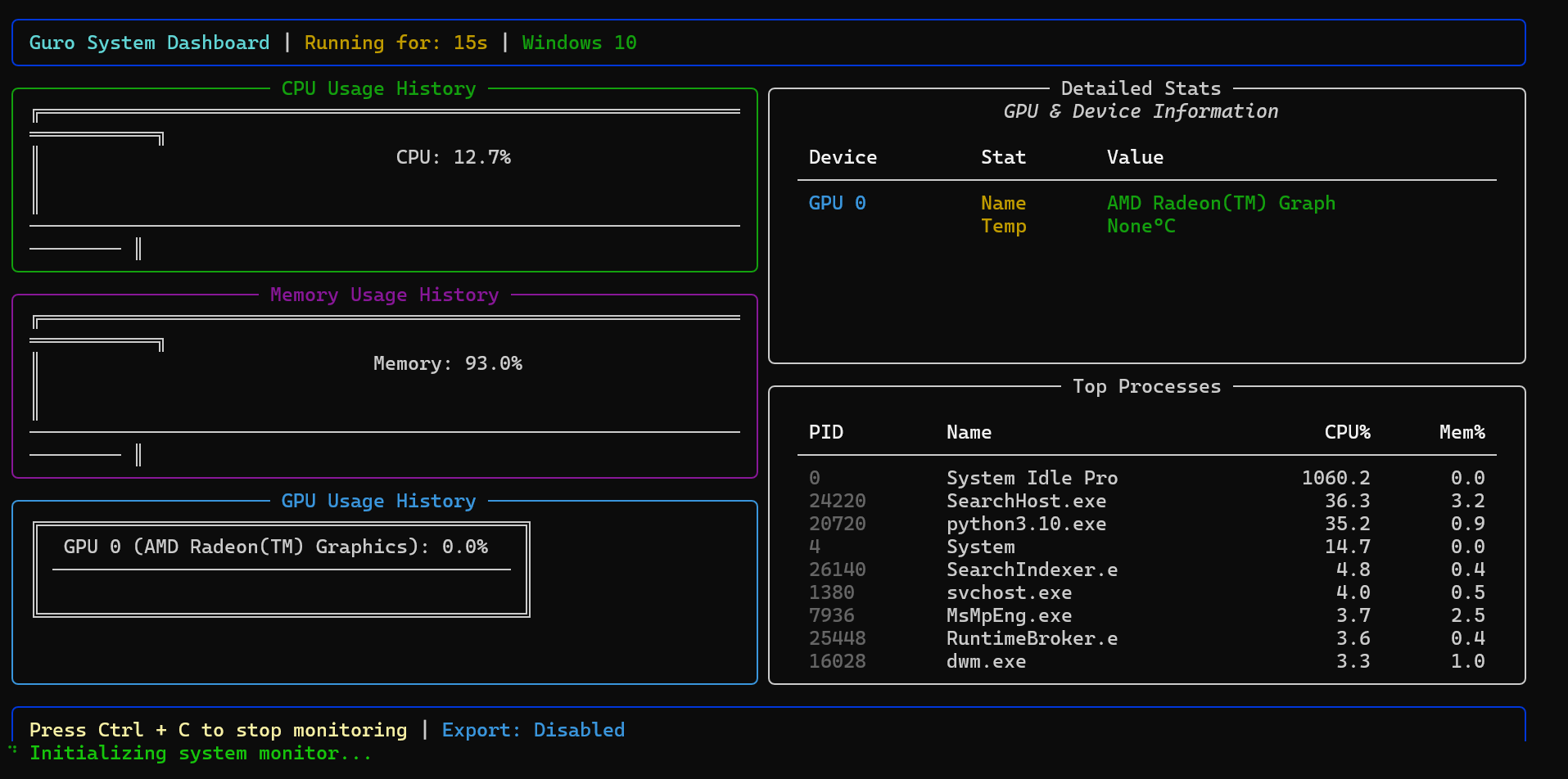Expand the Top Processes panel

(1146, 385)
